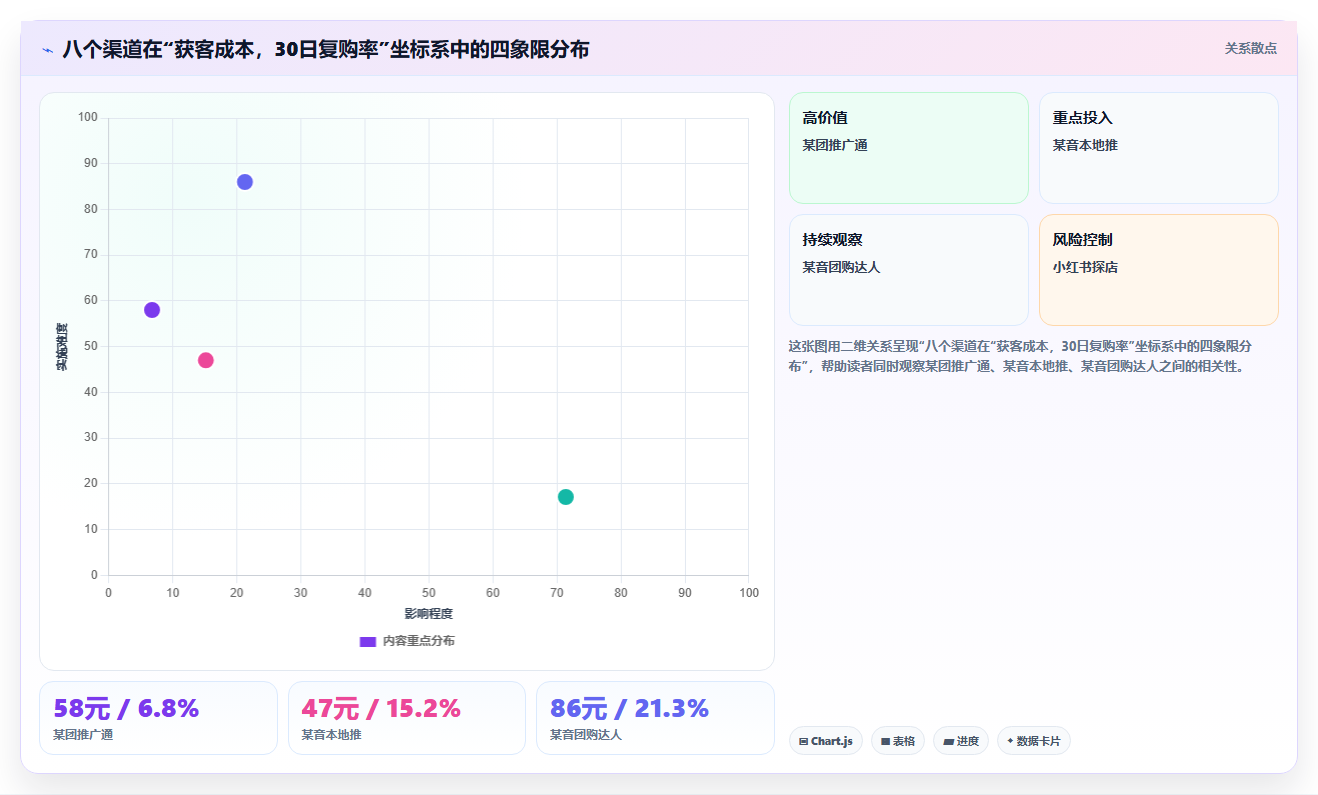Click the Chart.js tag icon

804,741
